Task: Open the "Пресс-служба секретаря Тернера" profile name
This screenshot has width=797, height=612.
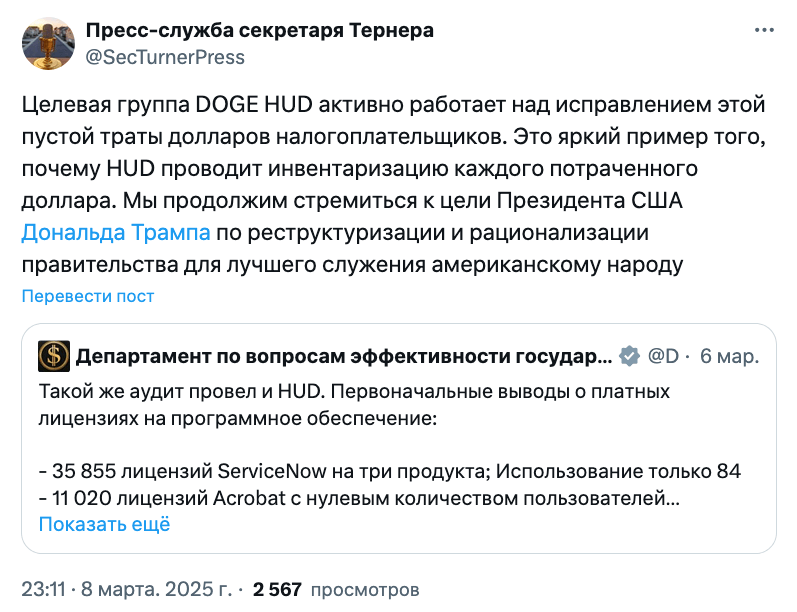Action: click(260, 30)
